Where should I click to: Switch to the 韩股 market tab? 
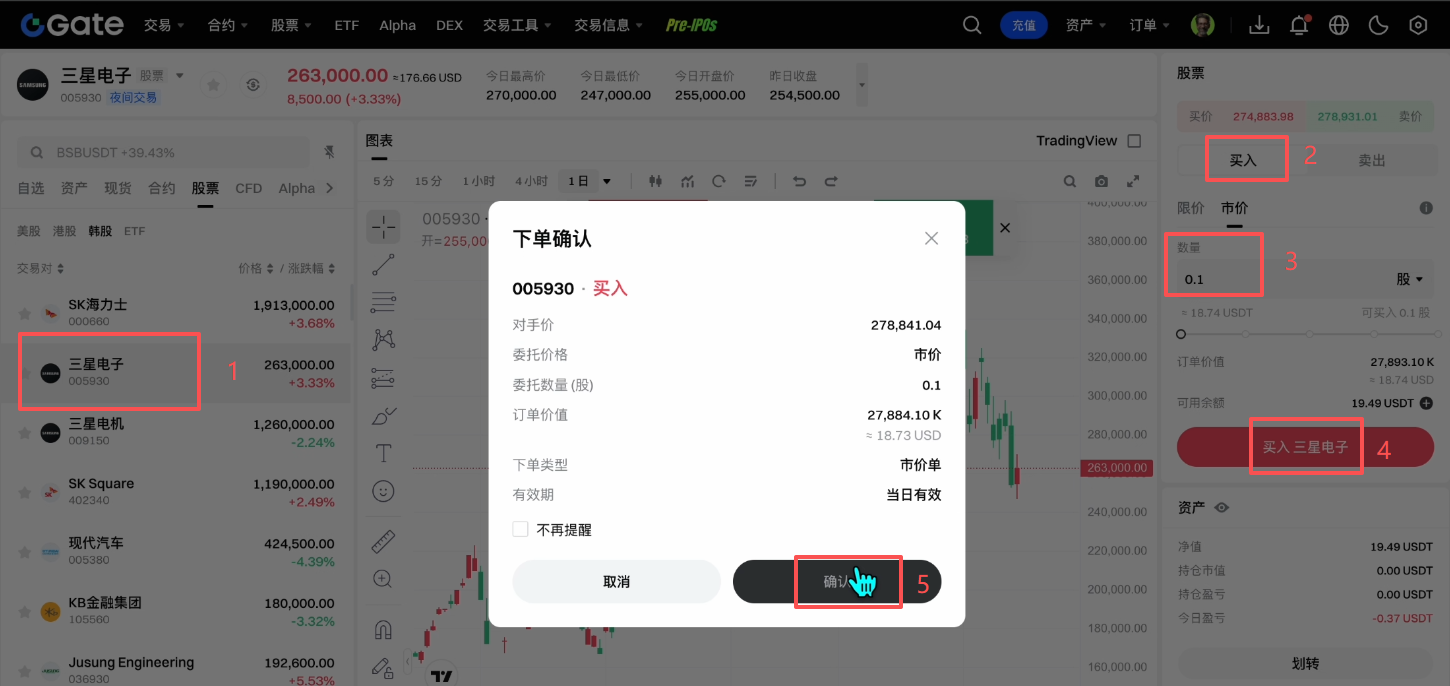[100, 231]
